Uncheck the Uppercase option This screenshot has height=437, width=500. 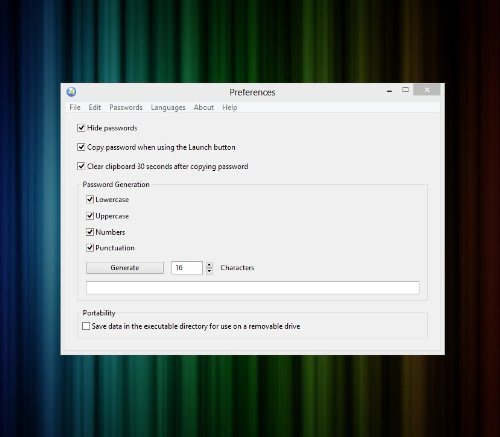pos(90,216)
